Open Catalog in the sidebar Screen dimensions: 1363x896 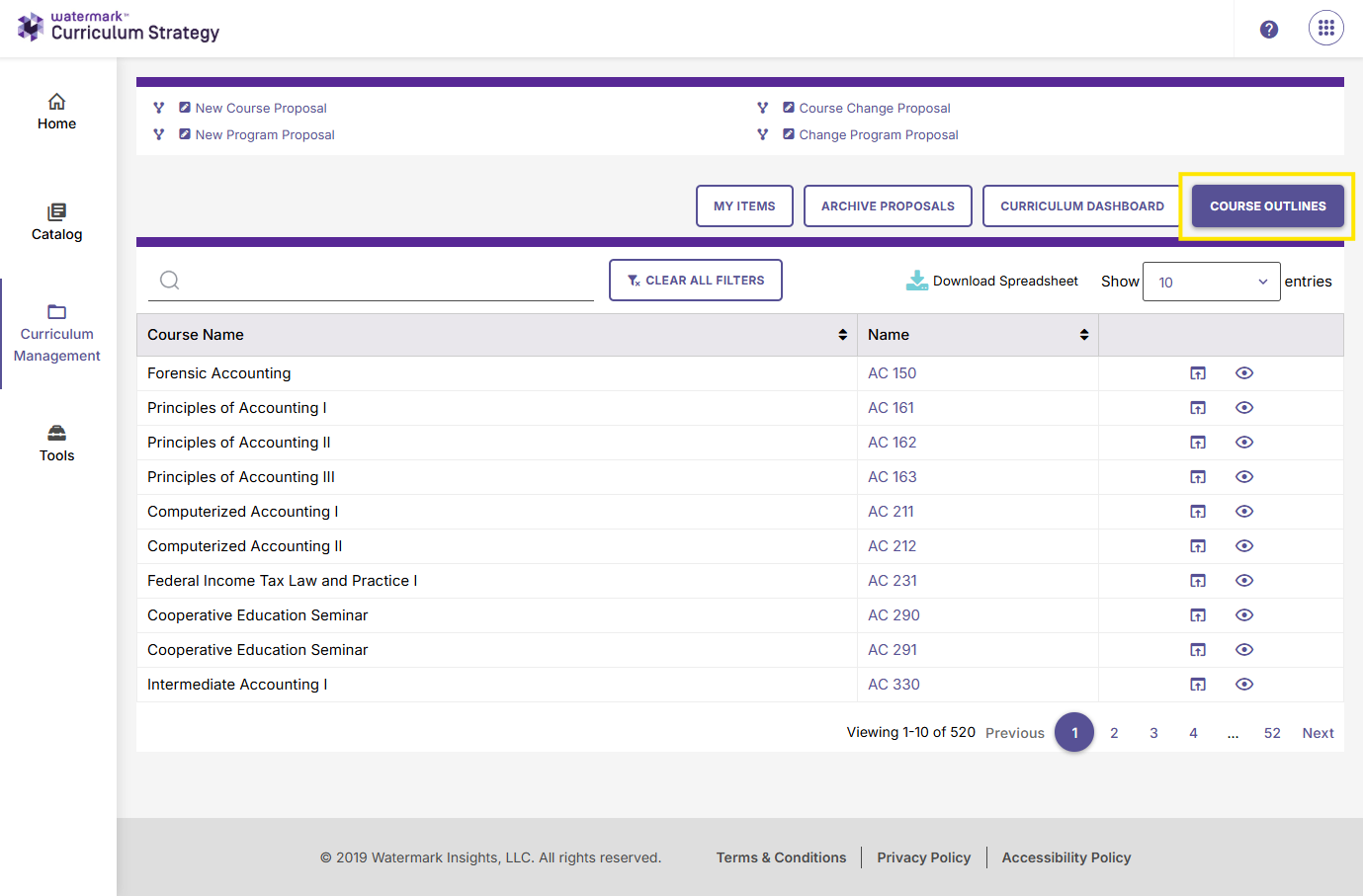click(56, 222)
